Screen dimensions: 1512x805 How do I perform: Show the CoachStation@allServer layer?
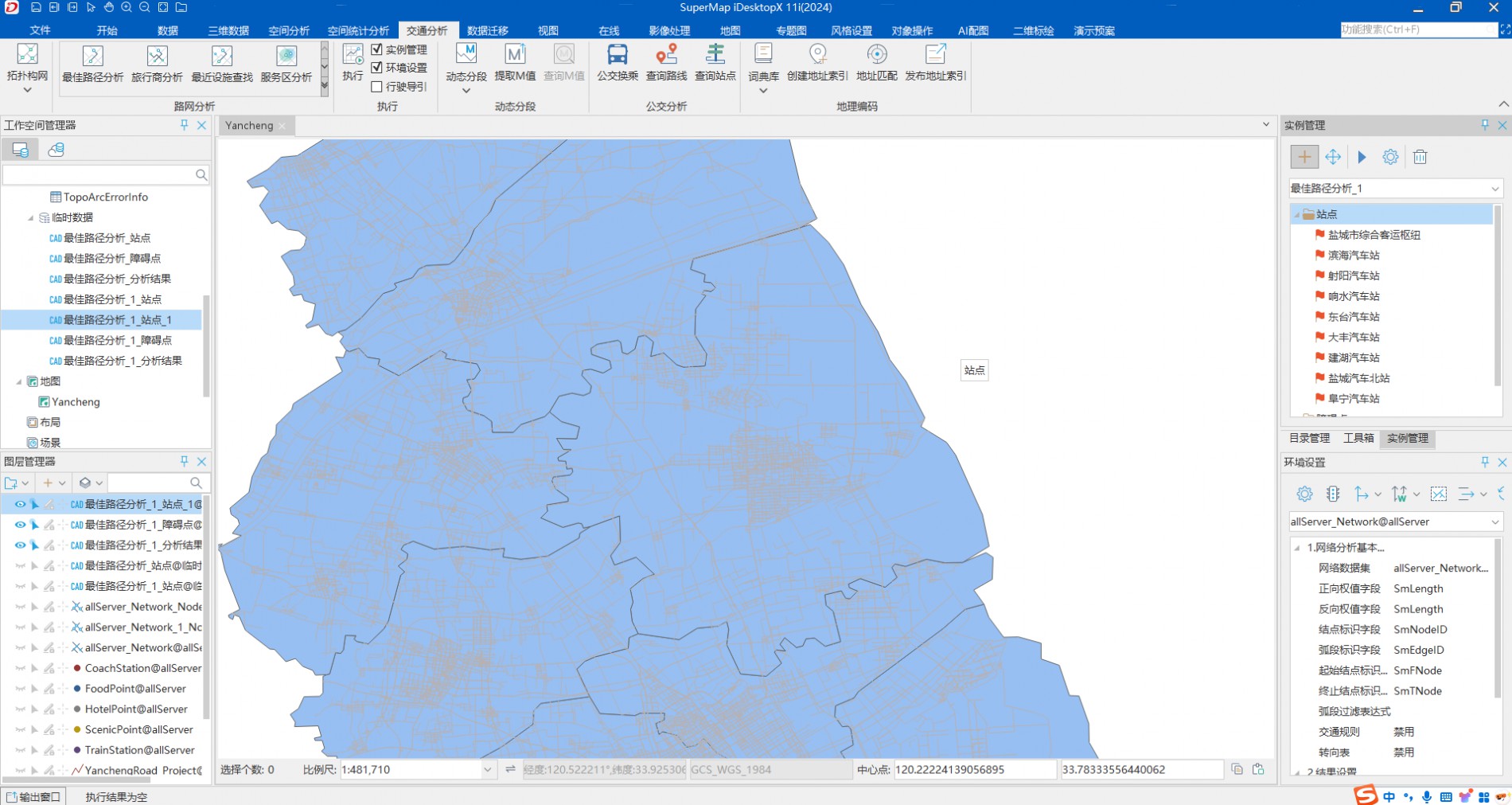click(x=20, y=668)
